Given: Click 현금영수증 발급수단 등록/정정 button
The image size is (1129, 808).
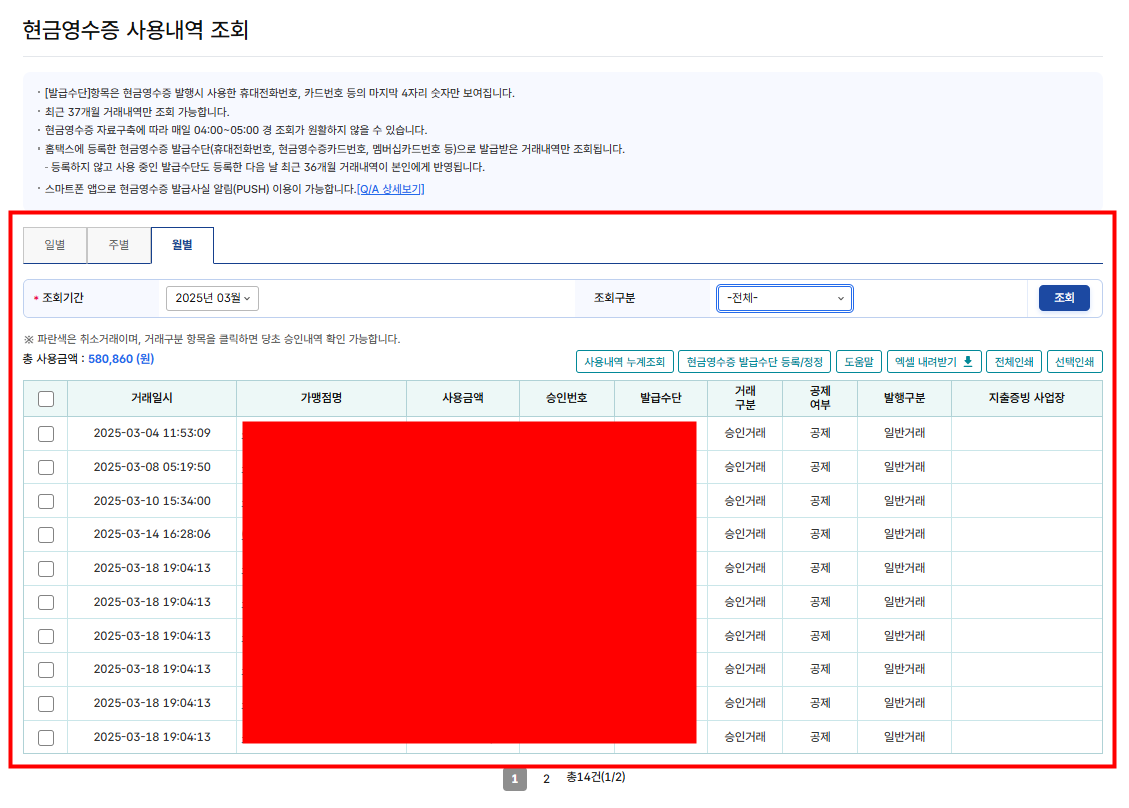Looking at the screenshot, I should coord(755,362).
